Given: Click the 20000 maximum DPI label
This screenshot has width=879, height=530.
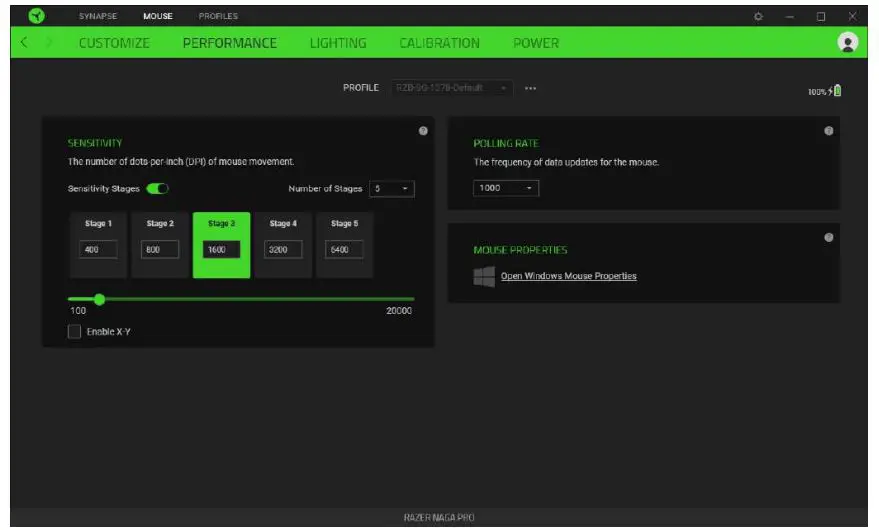Looking at the screenshot, I should 399,311.
